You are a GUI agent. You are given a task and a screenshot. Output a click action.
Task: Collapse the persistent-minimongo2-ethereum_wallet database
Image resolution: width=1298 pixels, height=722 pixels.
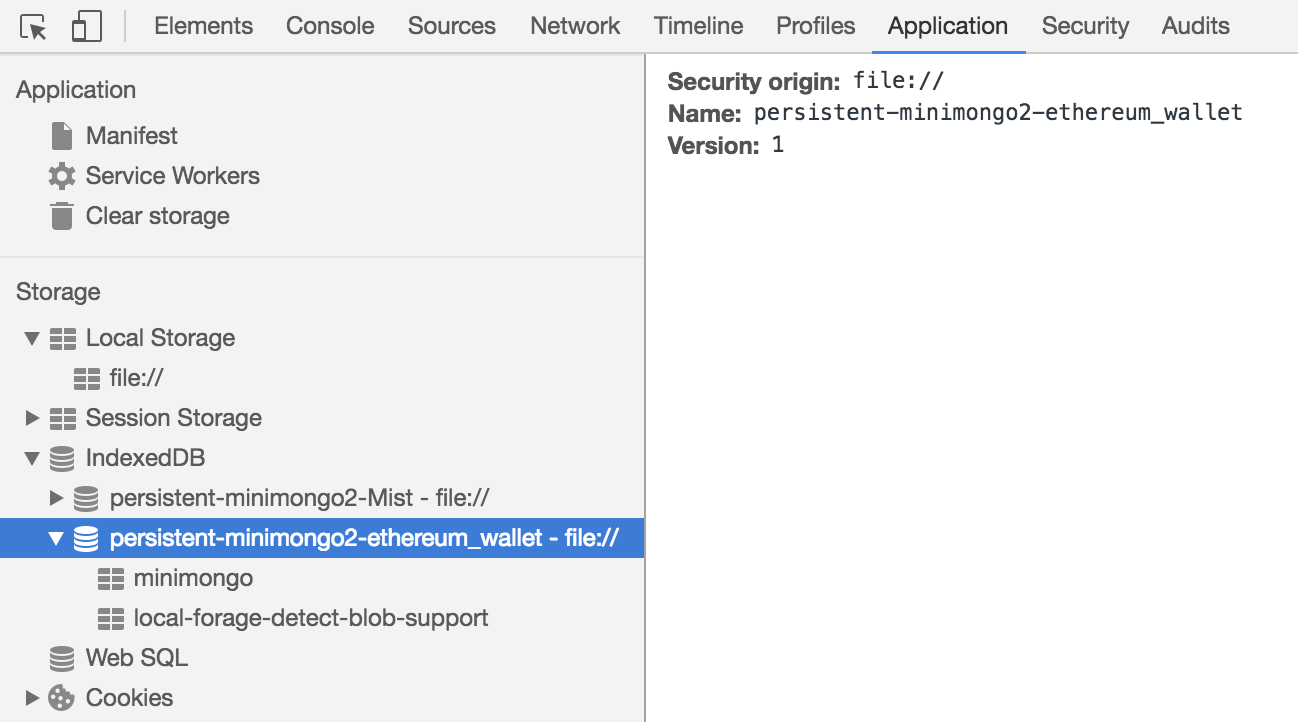57,538
